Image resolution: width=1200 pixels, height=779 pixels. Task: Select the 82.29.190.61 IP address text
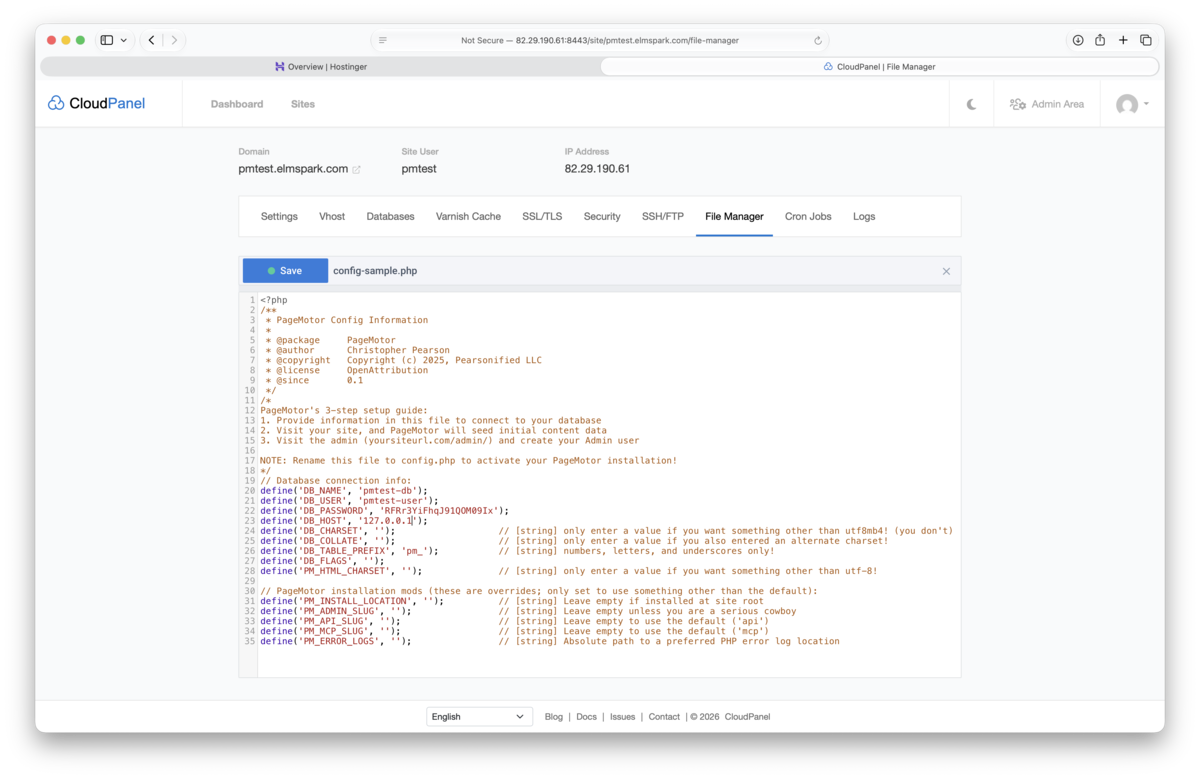597,169
